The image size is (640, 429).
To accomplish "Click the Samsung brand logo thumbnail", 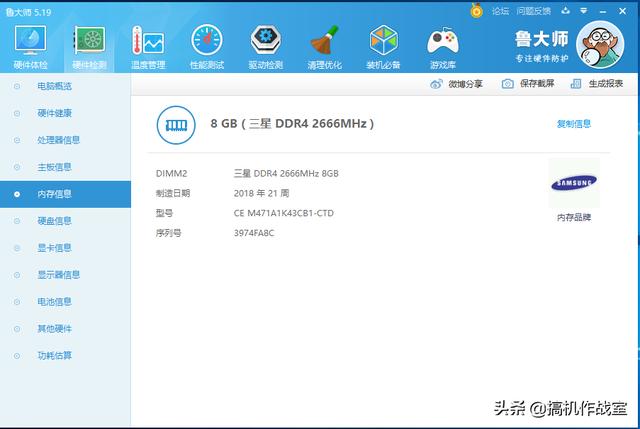I will [574, 183].
